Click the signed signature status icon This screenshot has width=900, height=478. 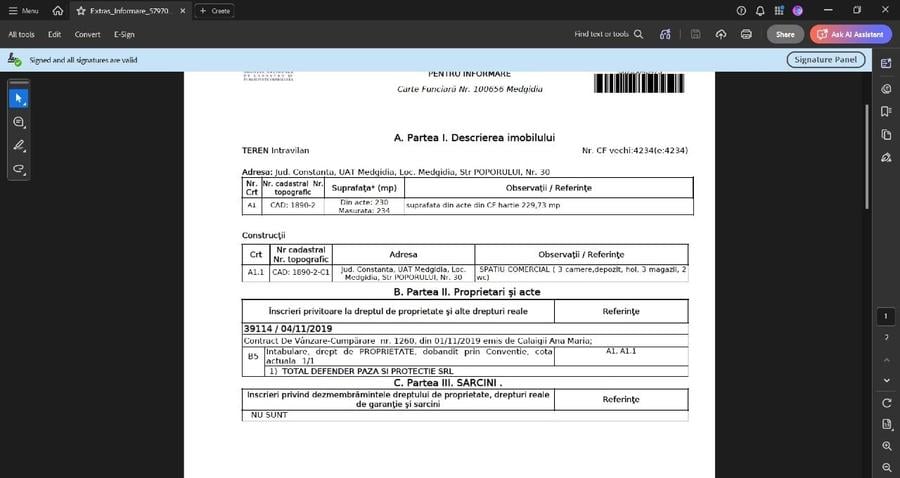pyautogui.click(x=14, y=59)
